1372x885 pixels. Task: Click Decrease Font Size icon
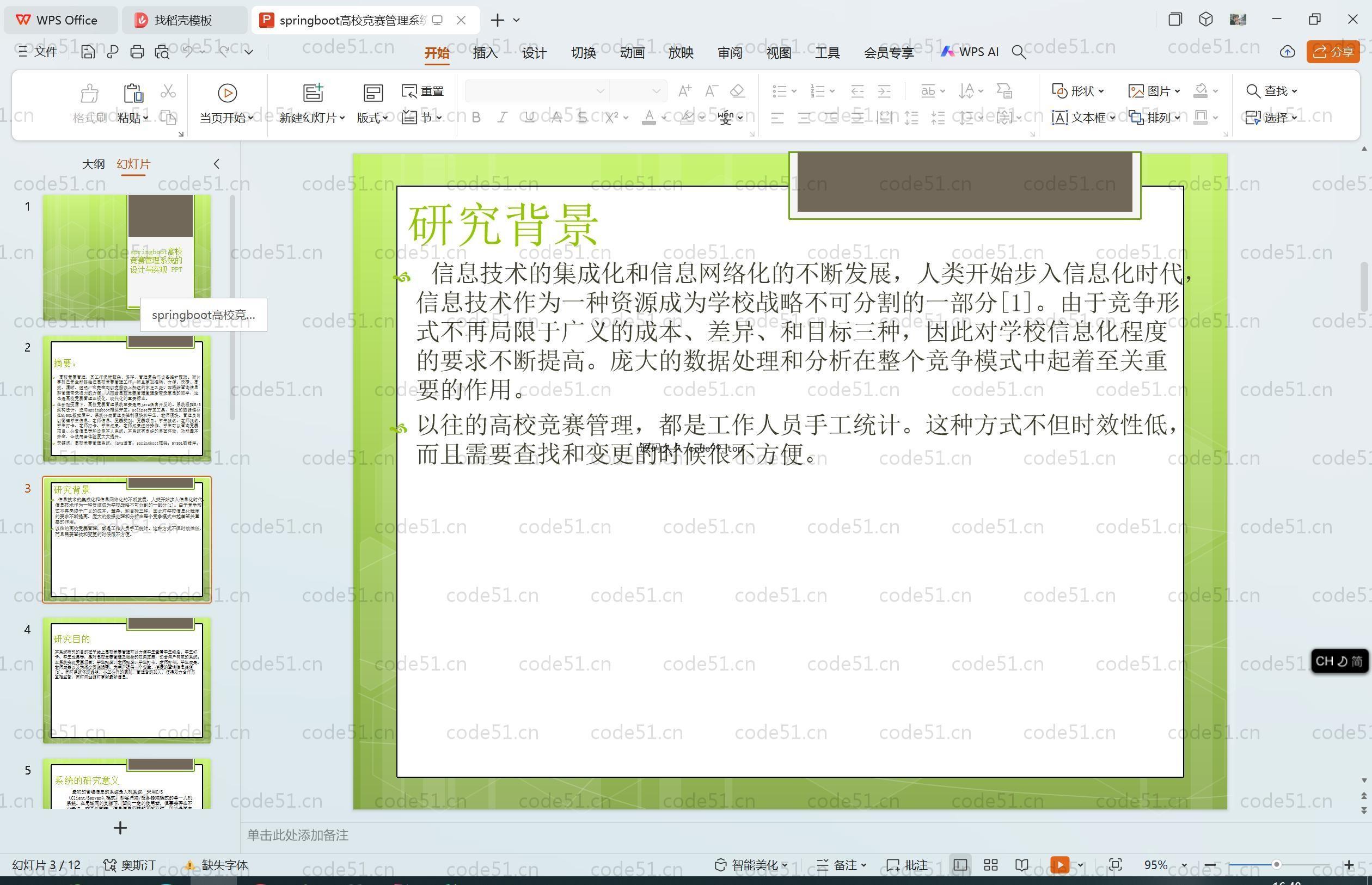point(712,91)
